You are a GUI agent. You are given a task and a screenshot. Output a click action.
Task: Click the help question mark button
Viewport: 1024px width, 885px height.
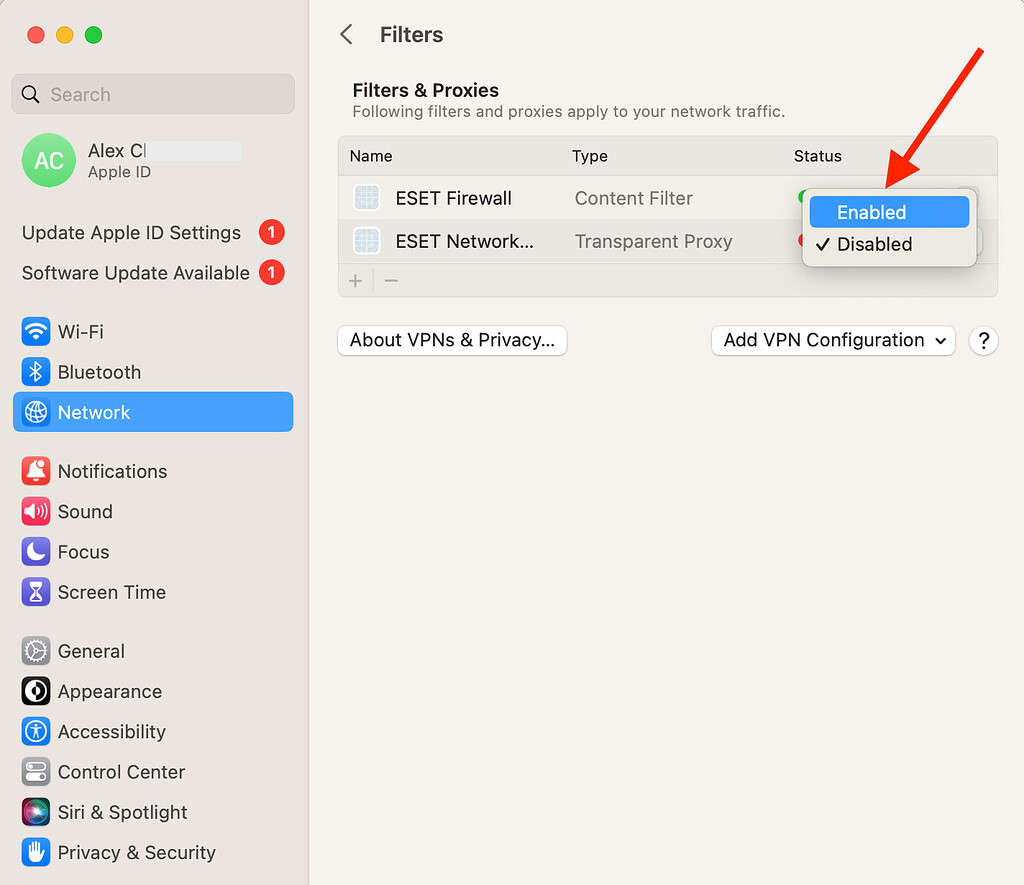point(983,340)
